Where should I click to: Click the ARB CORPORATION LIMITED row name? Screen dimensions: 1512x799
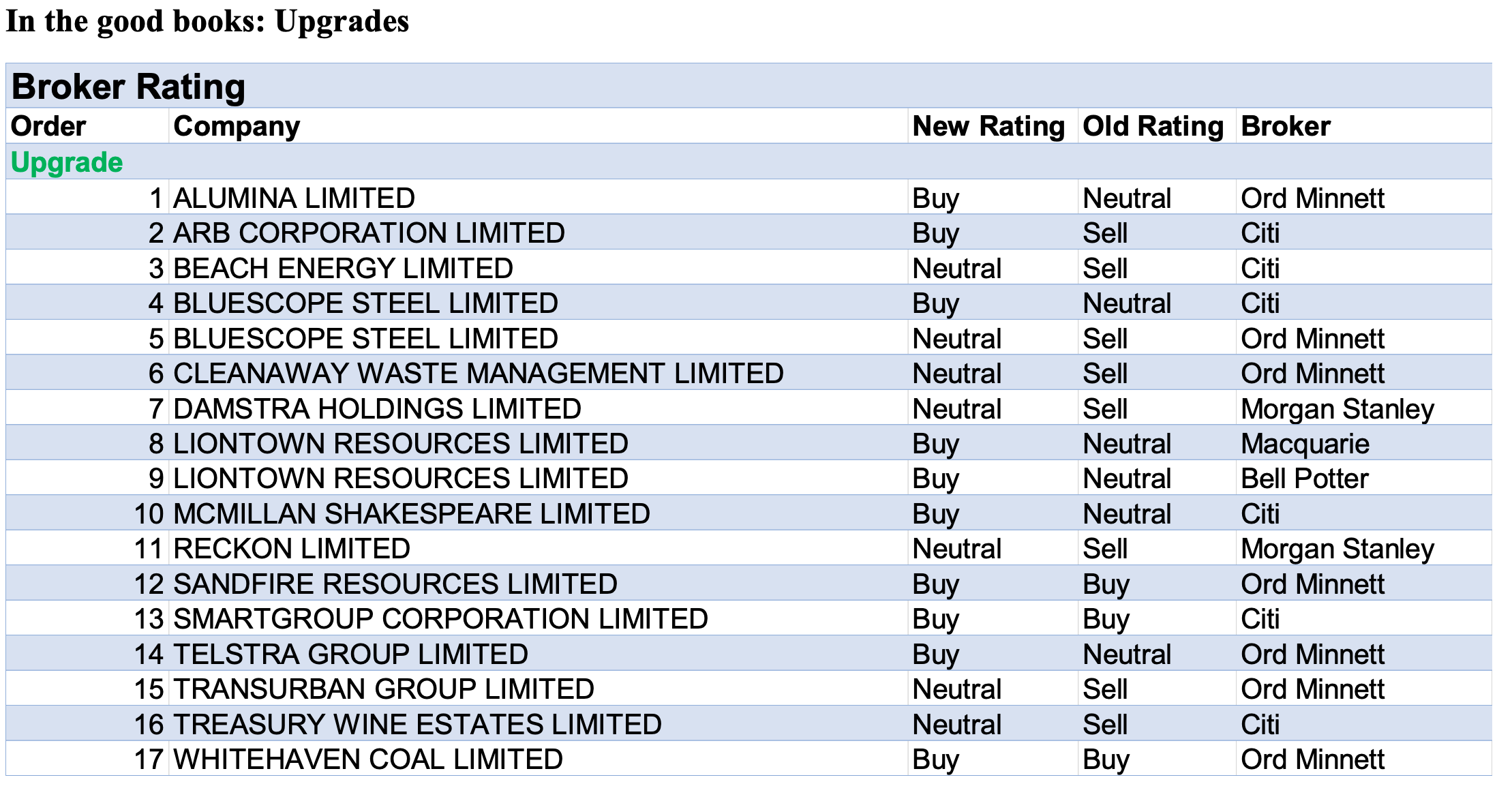coord(369,233)
